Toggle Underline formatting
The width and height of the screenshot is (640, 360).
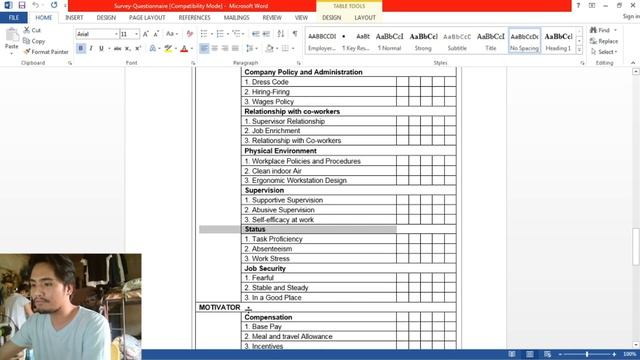[101, 49]
